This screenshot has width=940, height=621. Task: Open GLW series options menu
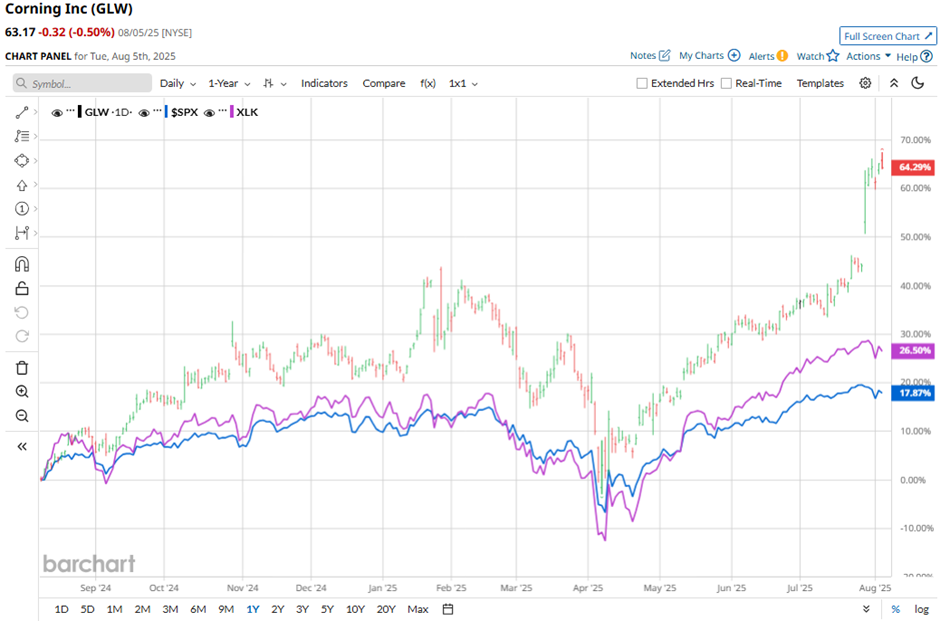pos(71,110)
